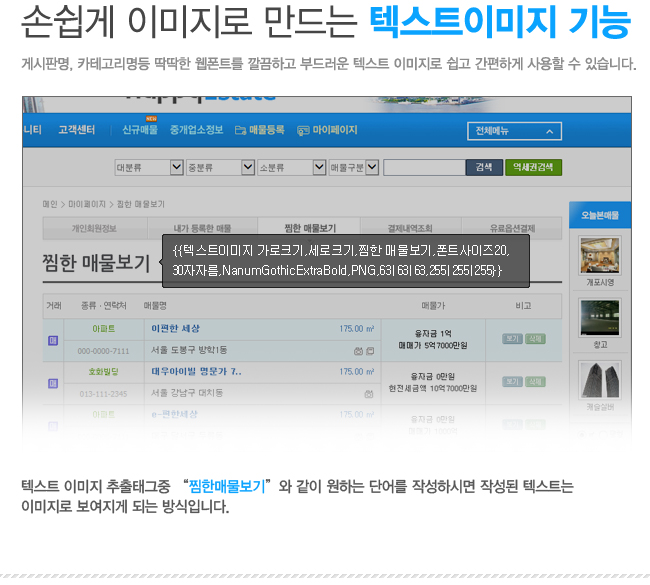This screenshot has width=650, height=585.
Task: Switch to the 결제내역조회 tab
Action: pos(410,228)
